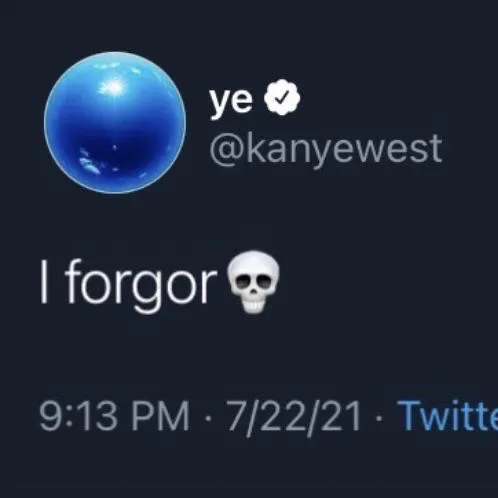This screenshot has height=498, width=498.
Task: Select the word "forgor" in the tweet
Action: click(x=141, y=286)
